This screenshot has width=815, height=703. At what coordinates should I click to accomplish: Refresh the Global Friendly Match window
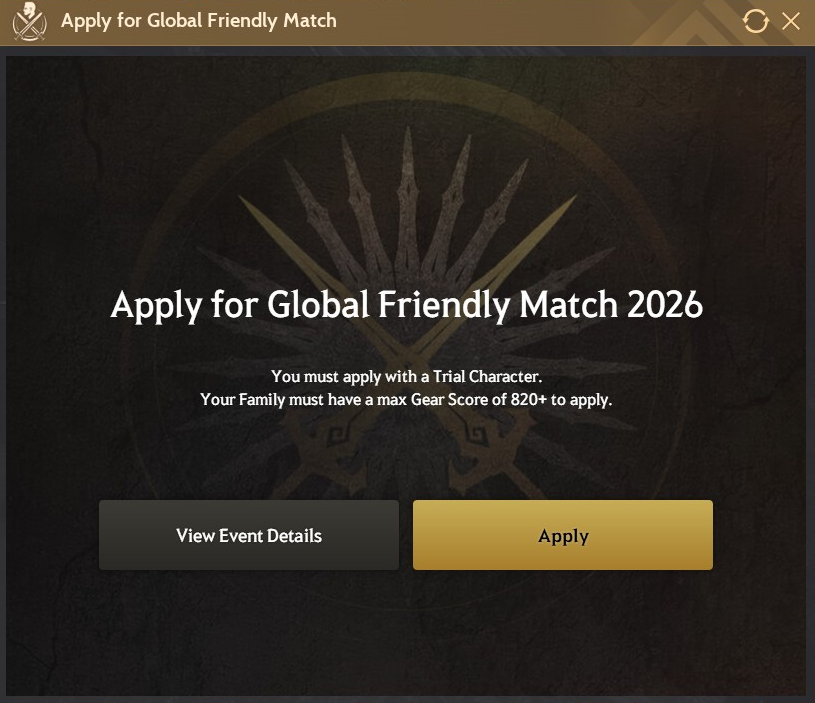tap(755, 21)
